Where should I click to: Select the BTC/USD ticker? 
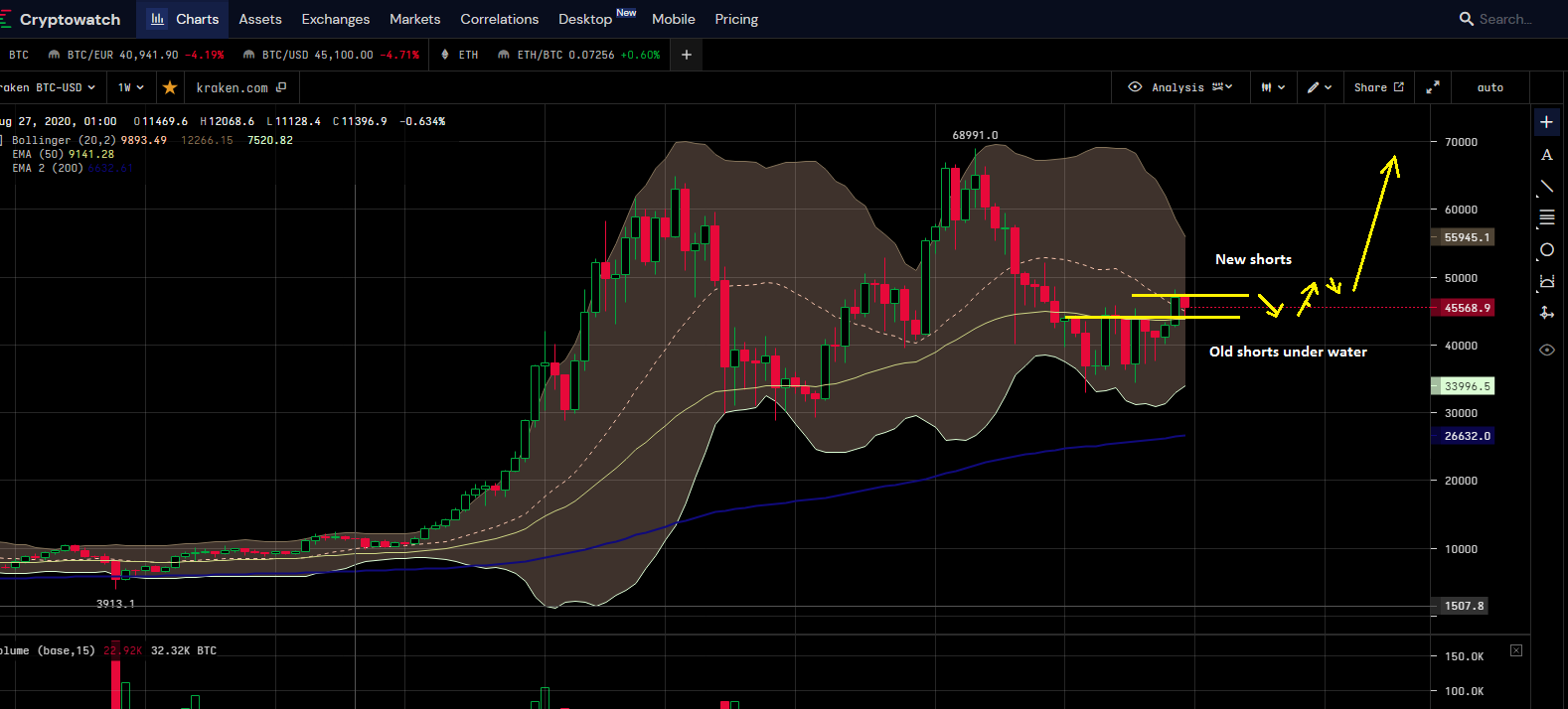[x=331, y=55]
